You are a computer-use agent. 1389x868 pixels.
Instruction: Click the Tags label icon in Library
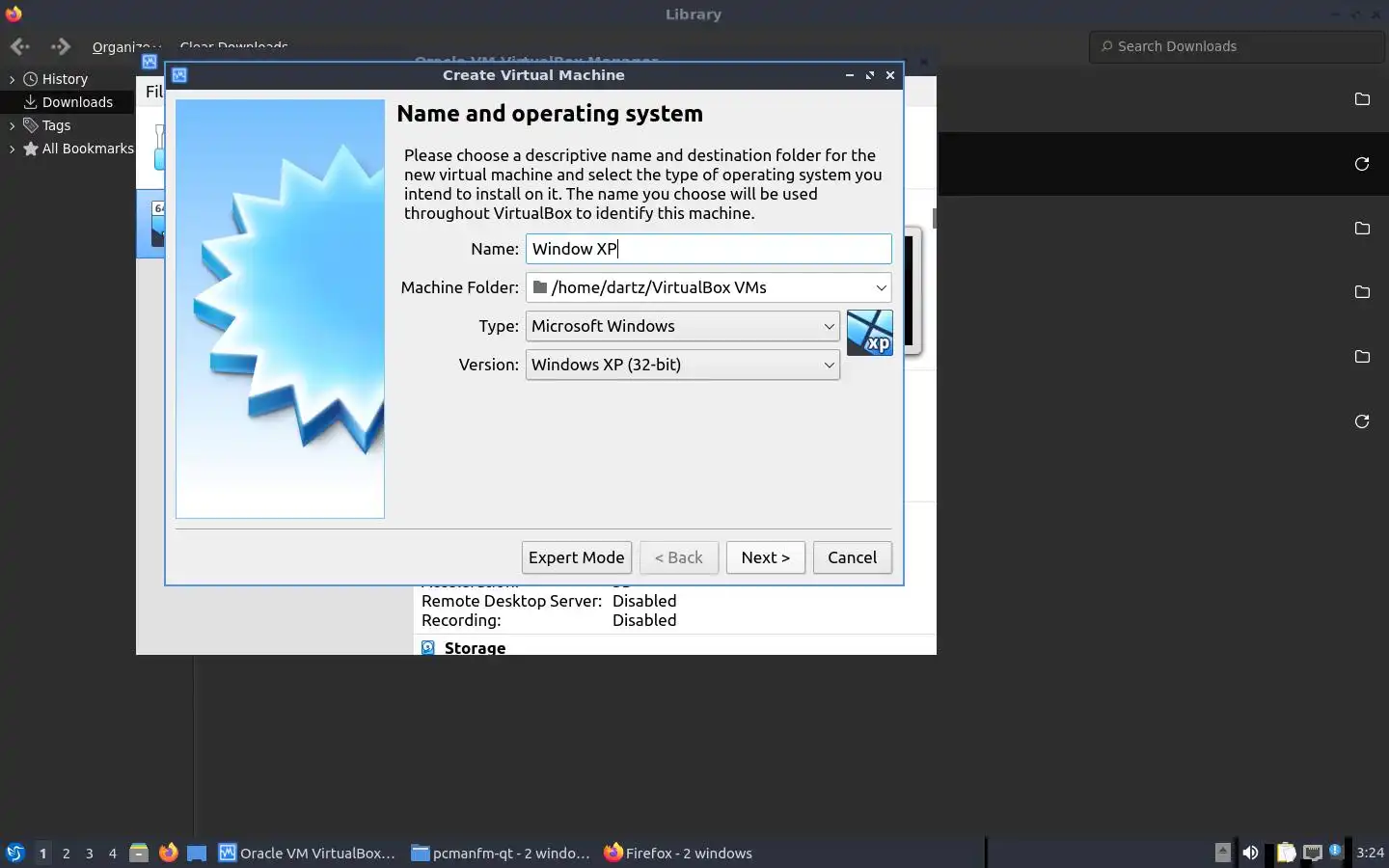[31, 125]
